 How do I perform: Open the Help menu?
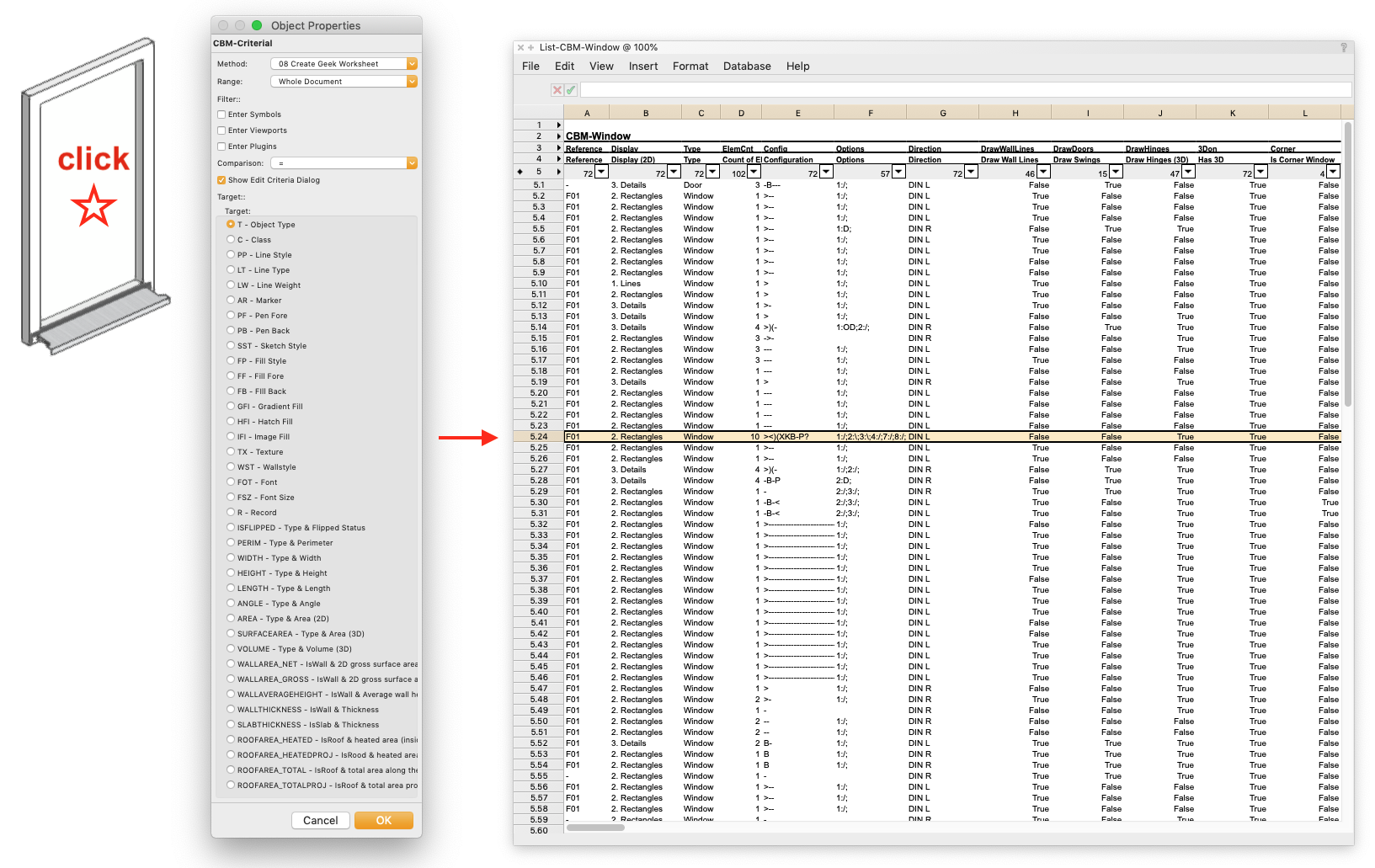click(x=797, y=66)
